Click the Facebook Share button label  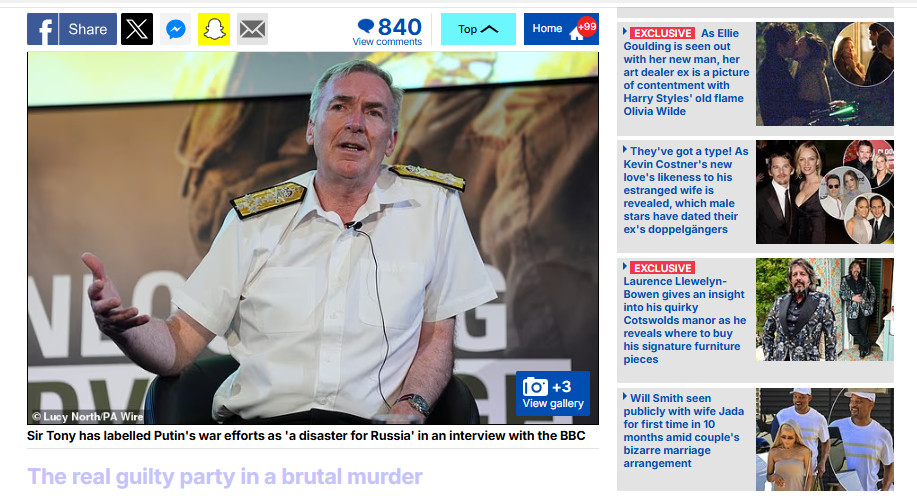(x=88, y=29)
